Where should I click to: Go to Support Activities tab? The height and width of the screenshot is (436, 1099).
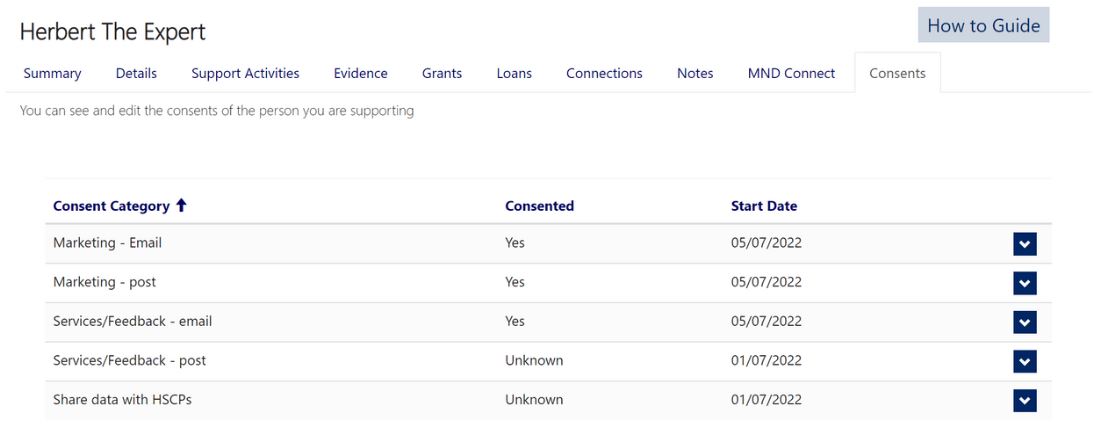click(x=245, y=73)
